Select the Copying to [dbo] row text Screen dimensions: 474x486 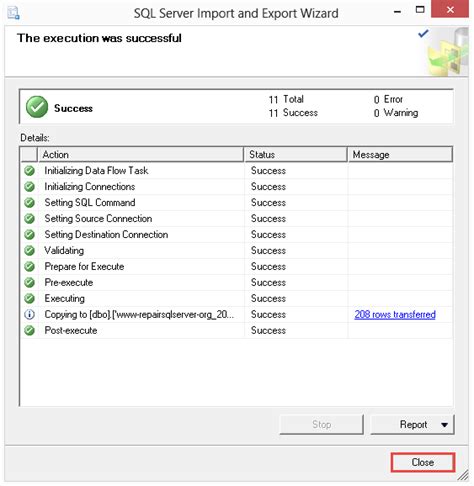139,314
